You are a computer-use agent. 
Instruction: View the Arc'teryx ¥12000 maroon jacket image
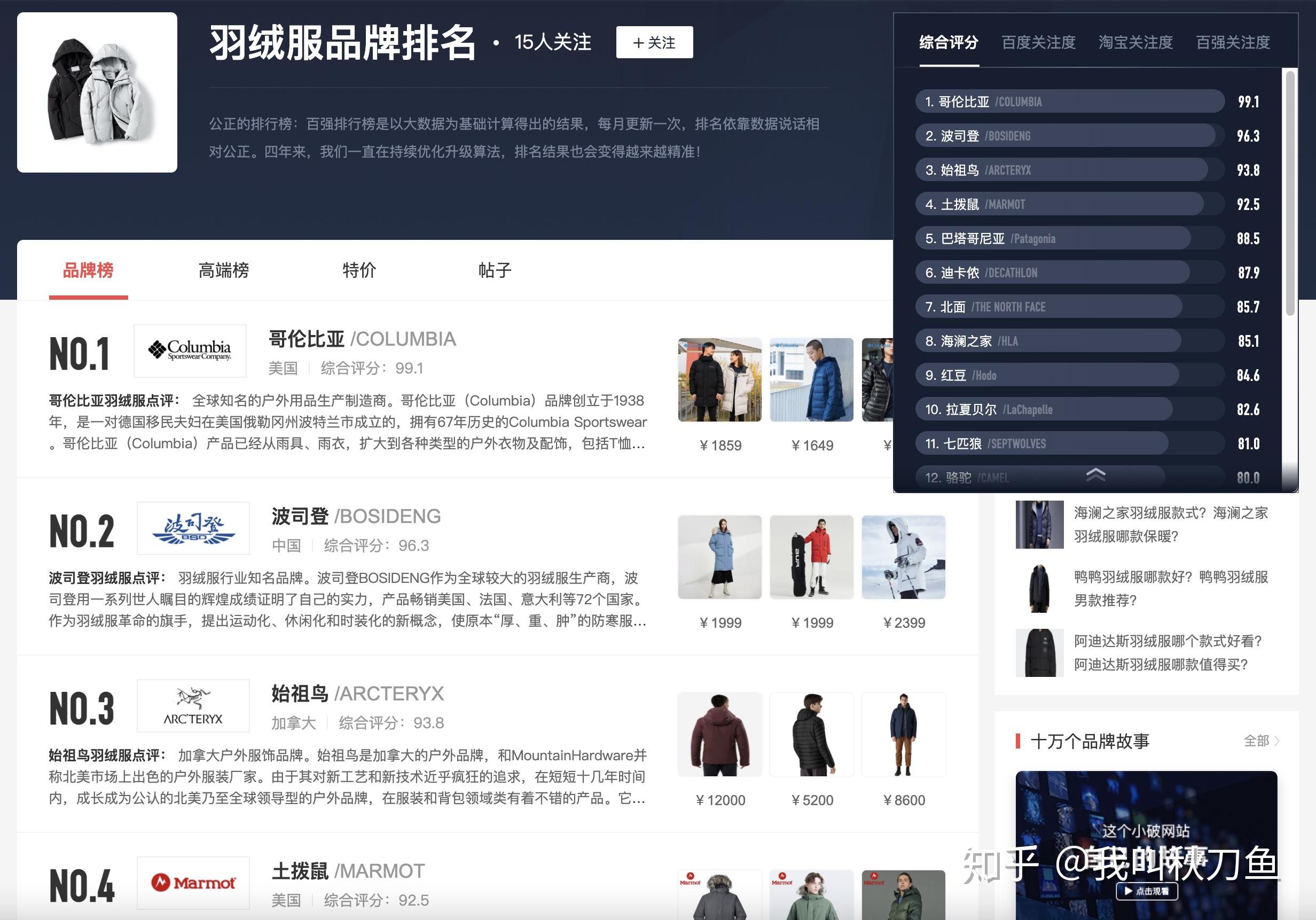(x=720, y=734)
